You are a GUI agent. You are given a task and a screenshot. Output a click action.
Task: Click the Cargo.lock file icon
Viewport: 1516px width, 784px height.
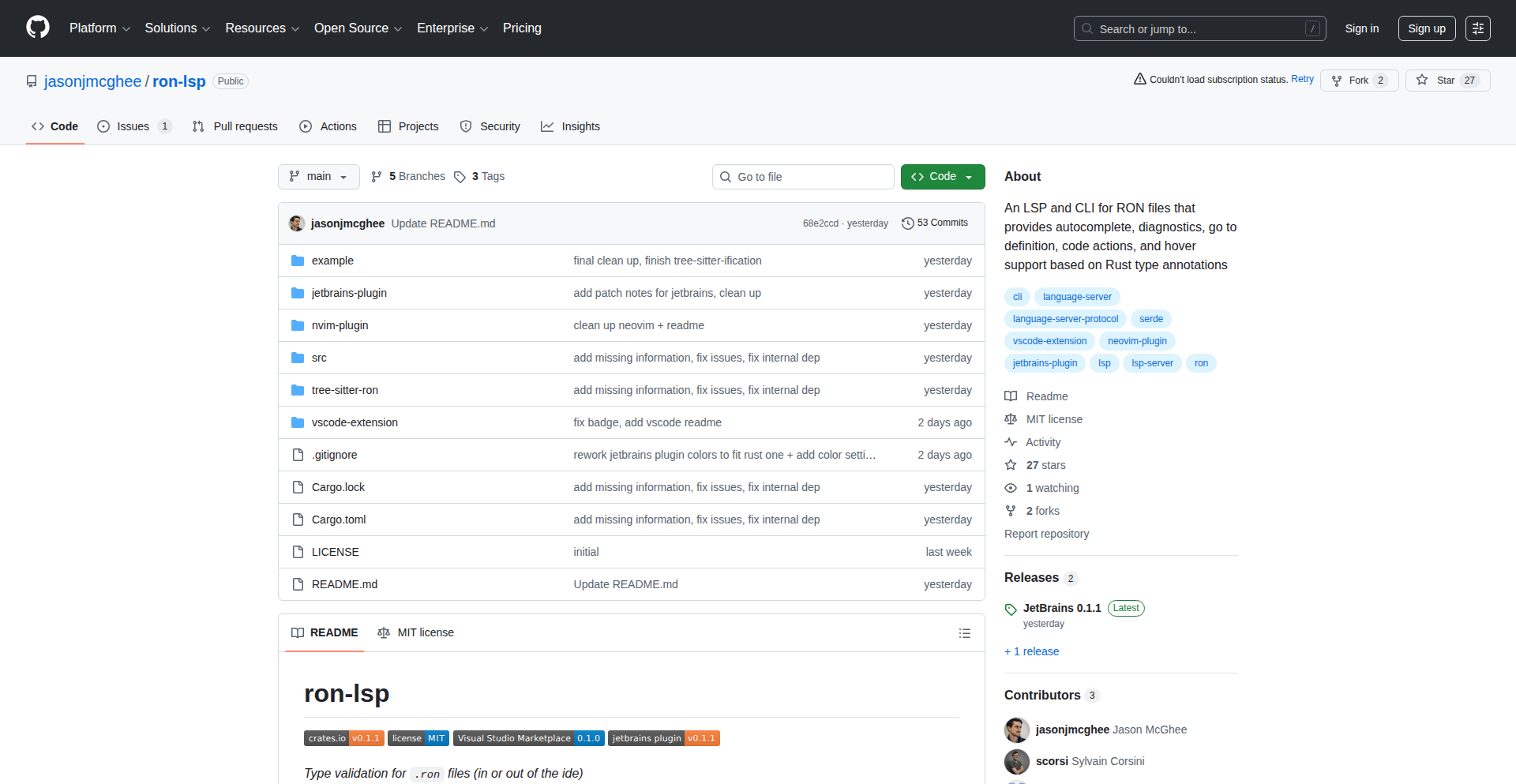(298, 487)
